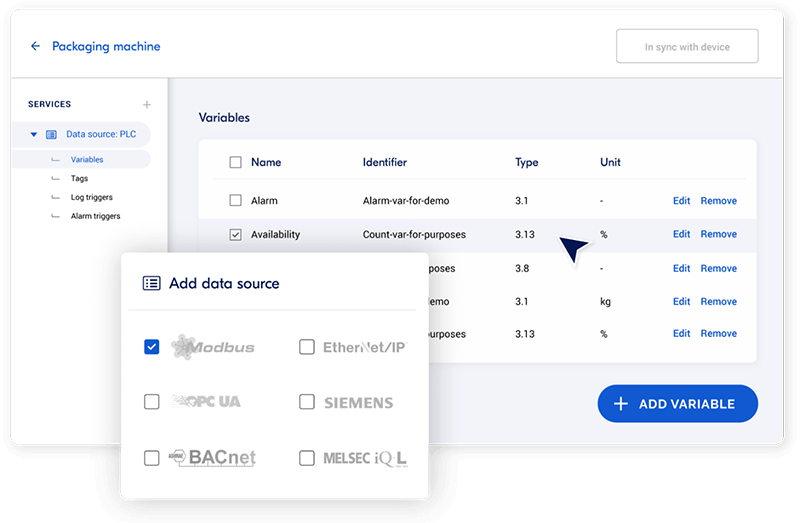Collapse the Data source: PLC tree arrow
This screenshot has height=523, width=800.
click(x=33, y=134)
